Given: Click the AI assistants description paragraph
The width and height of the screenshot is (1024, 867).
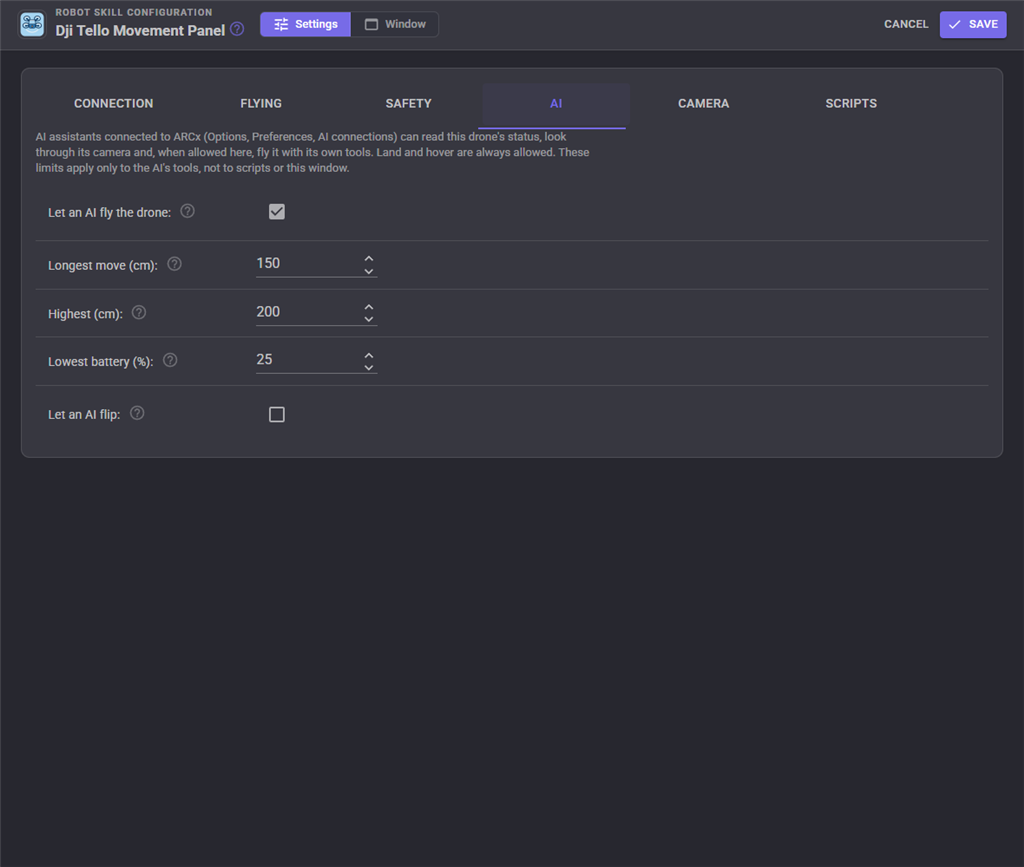Looking at the screenshot, I should (312, 152).
